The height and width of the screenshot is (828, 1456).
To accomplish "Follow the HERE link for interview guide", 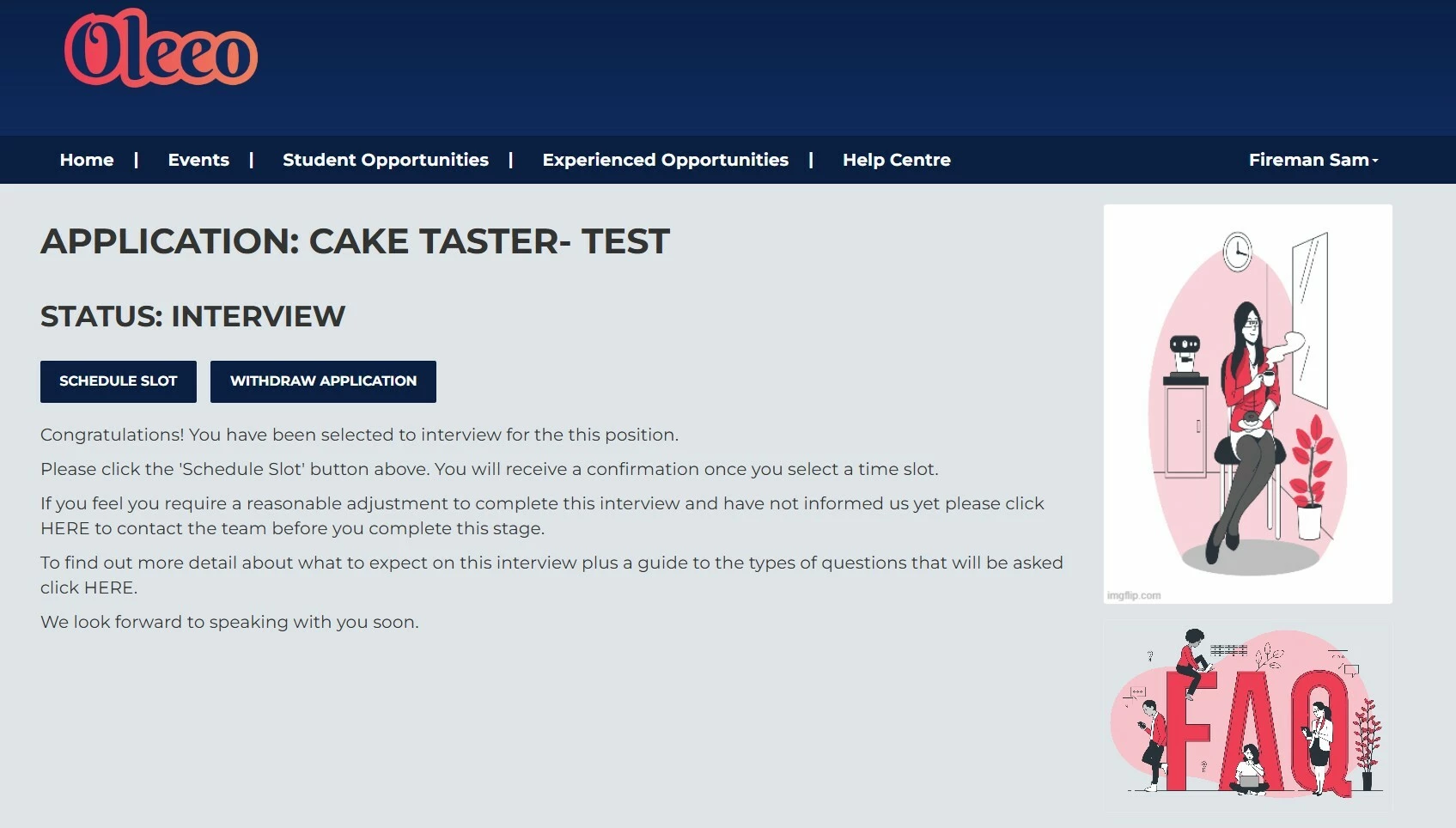I will [x=108, y=588].
